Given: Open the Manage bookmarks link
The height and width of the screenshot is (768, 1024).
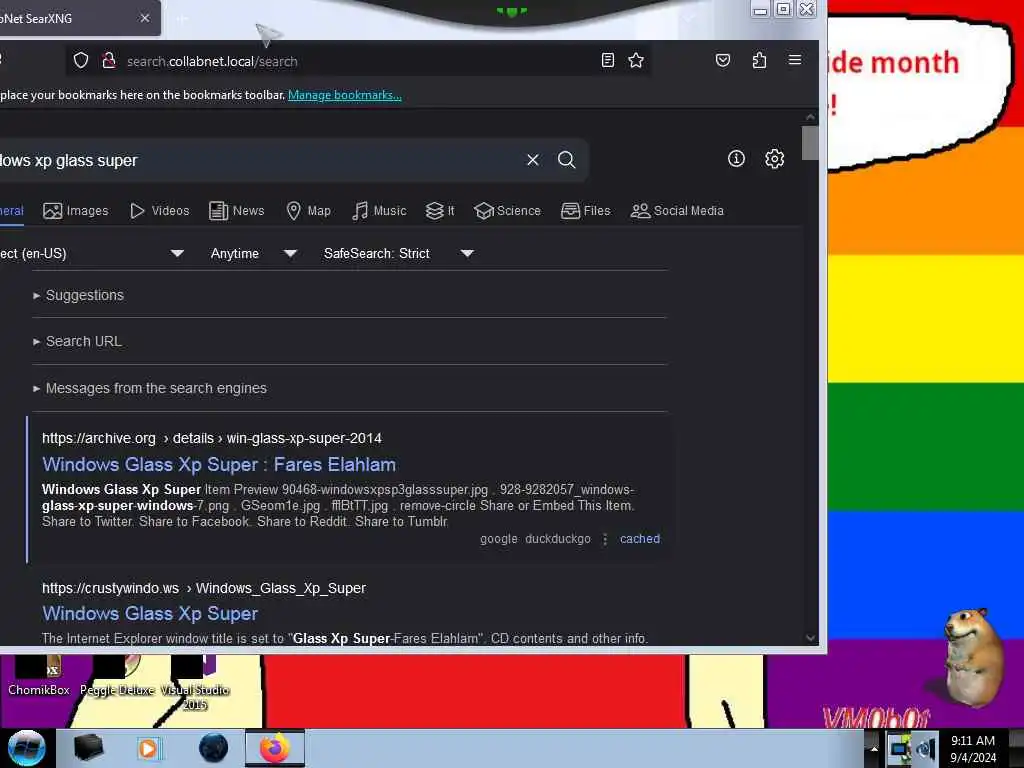Looking at the screenshot, I should coord(345,95).
